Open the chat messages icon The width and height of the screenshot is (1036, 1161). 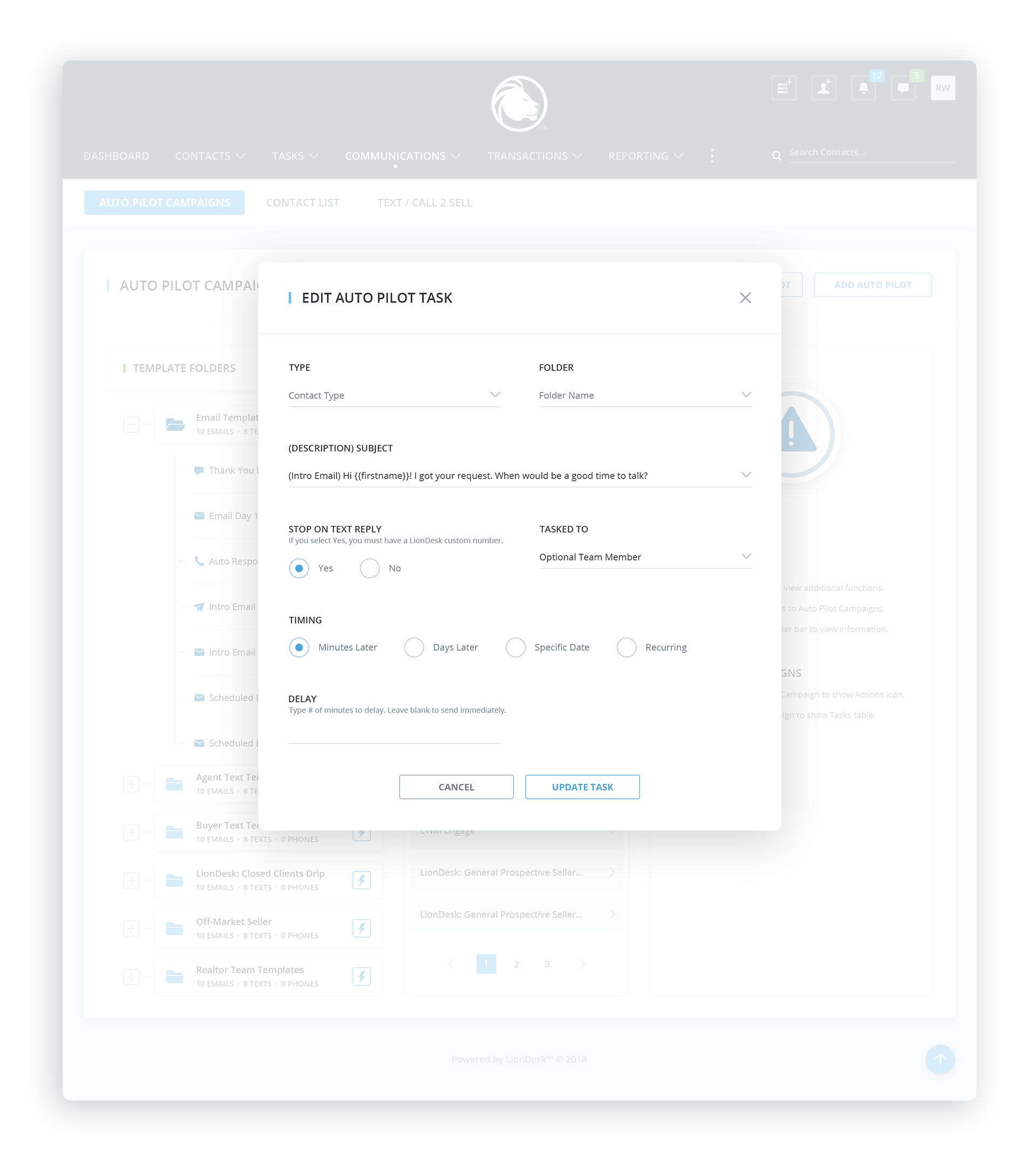(x=903, y=87)
